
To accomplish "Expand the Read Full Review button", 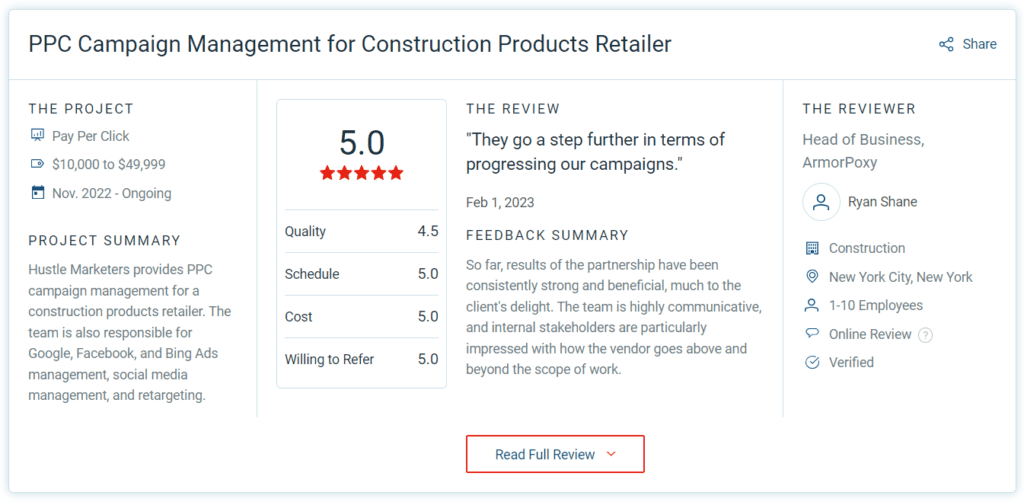I will (545, 454).
